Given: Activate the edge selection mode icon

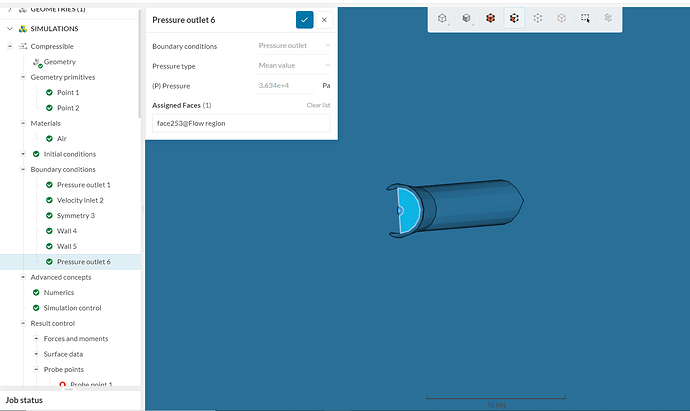Looking at the screenshot, I should (538, 18).
